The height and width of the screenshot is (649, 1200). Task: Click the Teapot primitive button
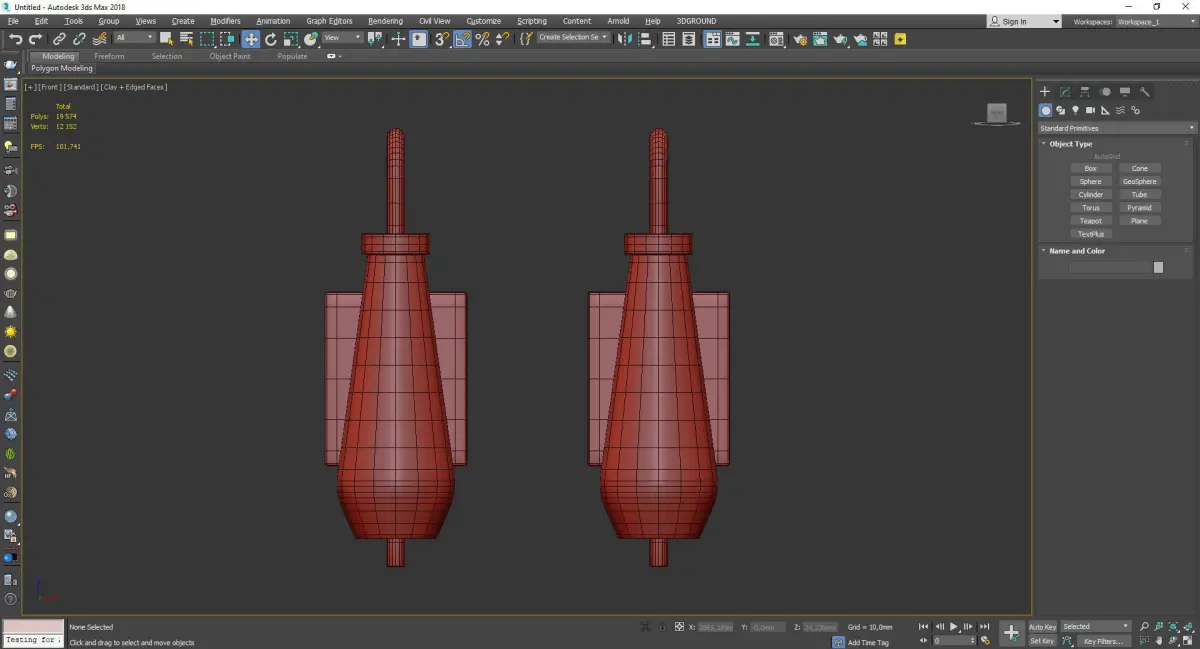(x=1090, y=221)
